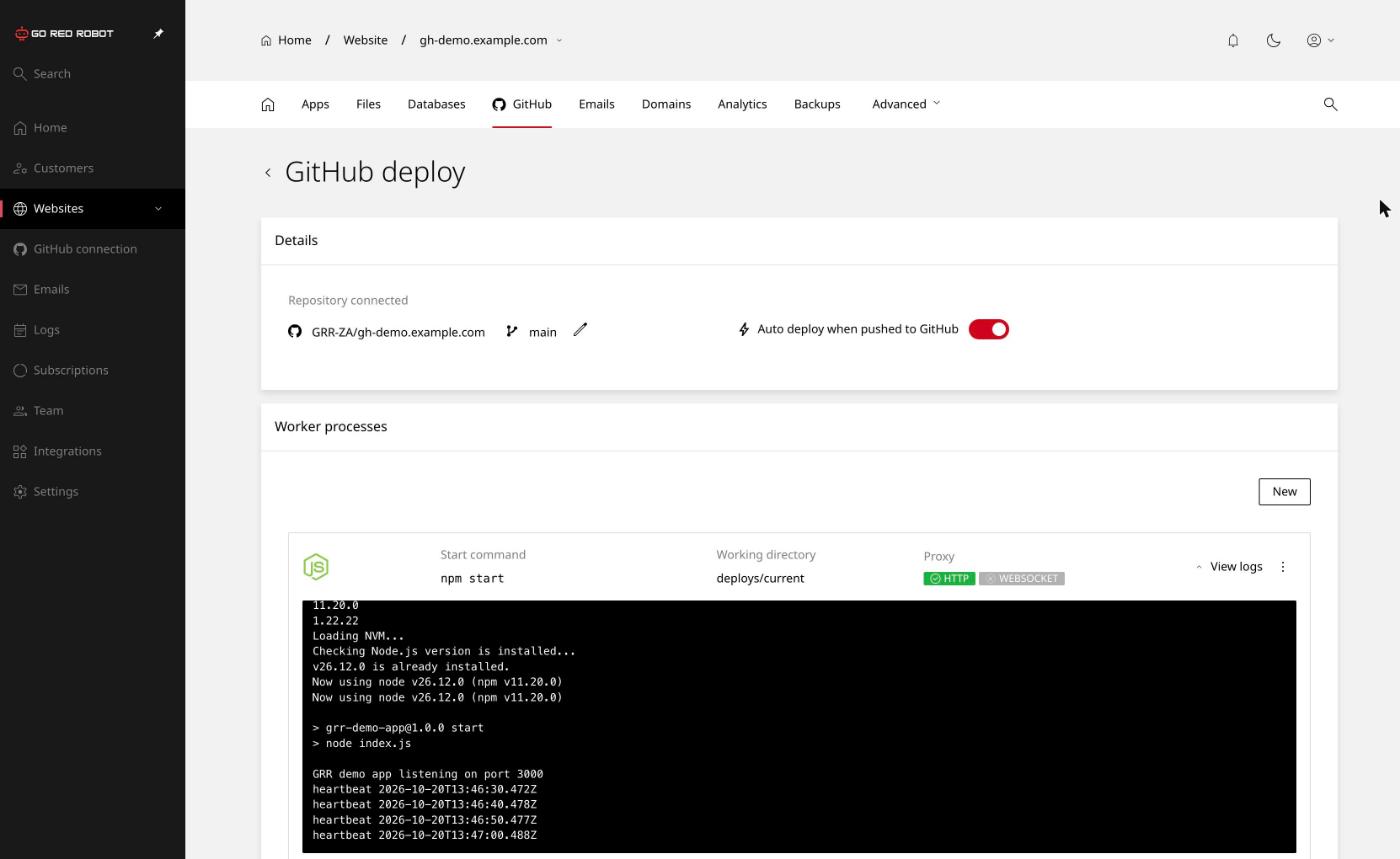
Task: Disable auto deploy when pushed to GitHub
Action: 989,329
